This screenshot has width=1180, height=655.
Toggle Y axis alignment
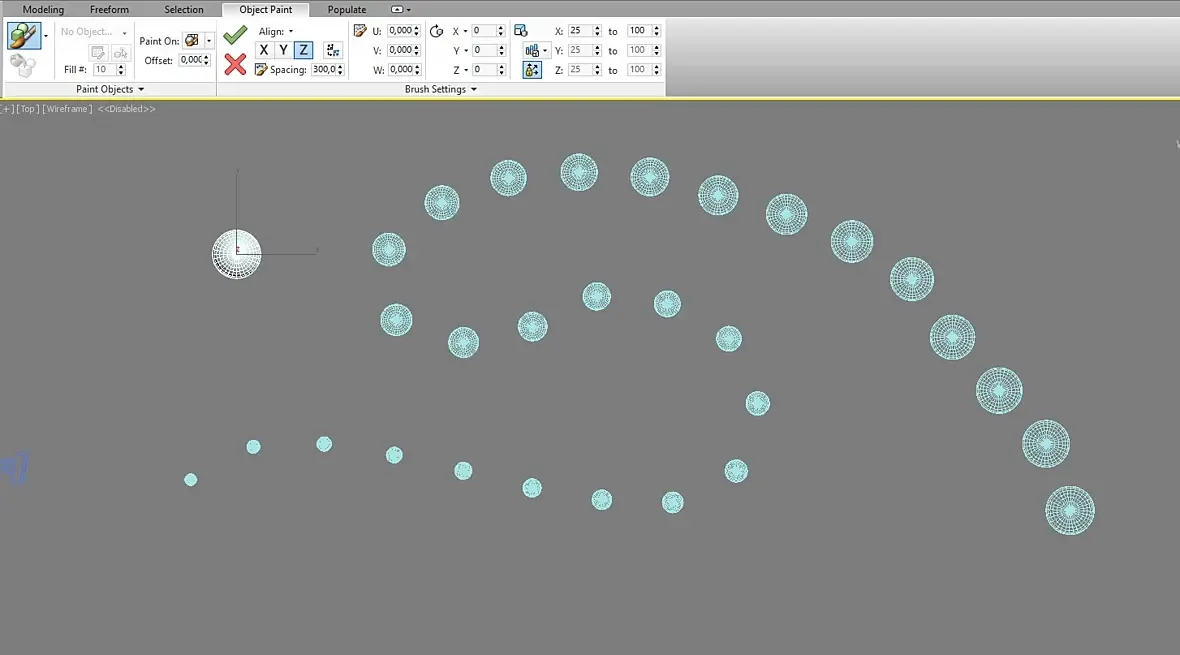283,50
